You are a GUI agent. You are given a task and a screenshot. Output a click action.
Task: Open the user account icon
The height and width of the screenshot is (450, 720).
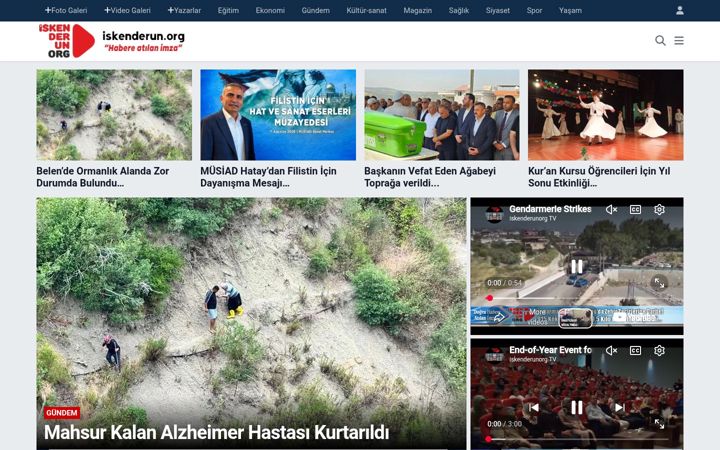pos(680,10)
